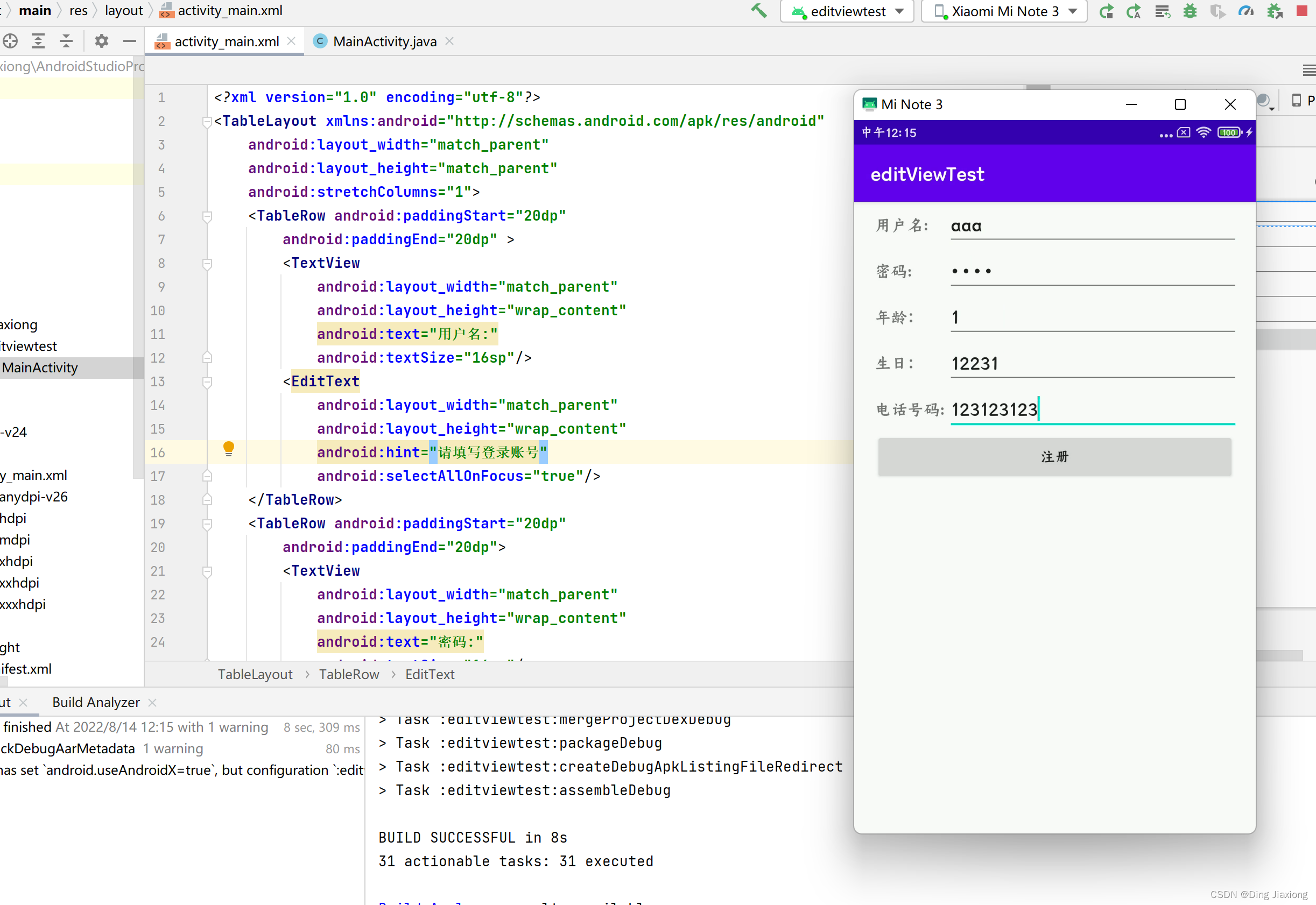Click the Rerun app icon
This screenshot has width=1316, height=905.
point(1106,11)
